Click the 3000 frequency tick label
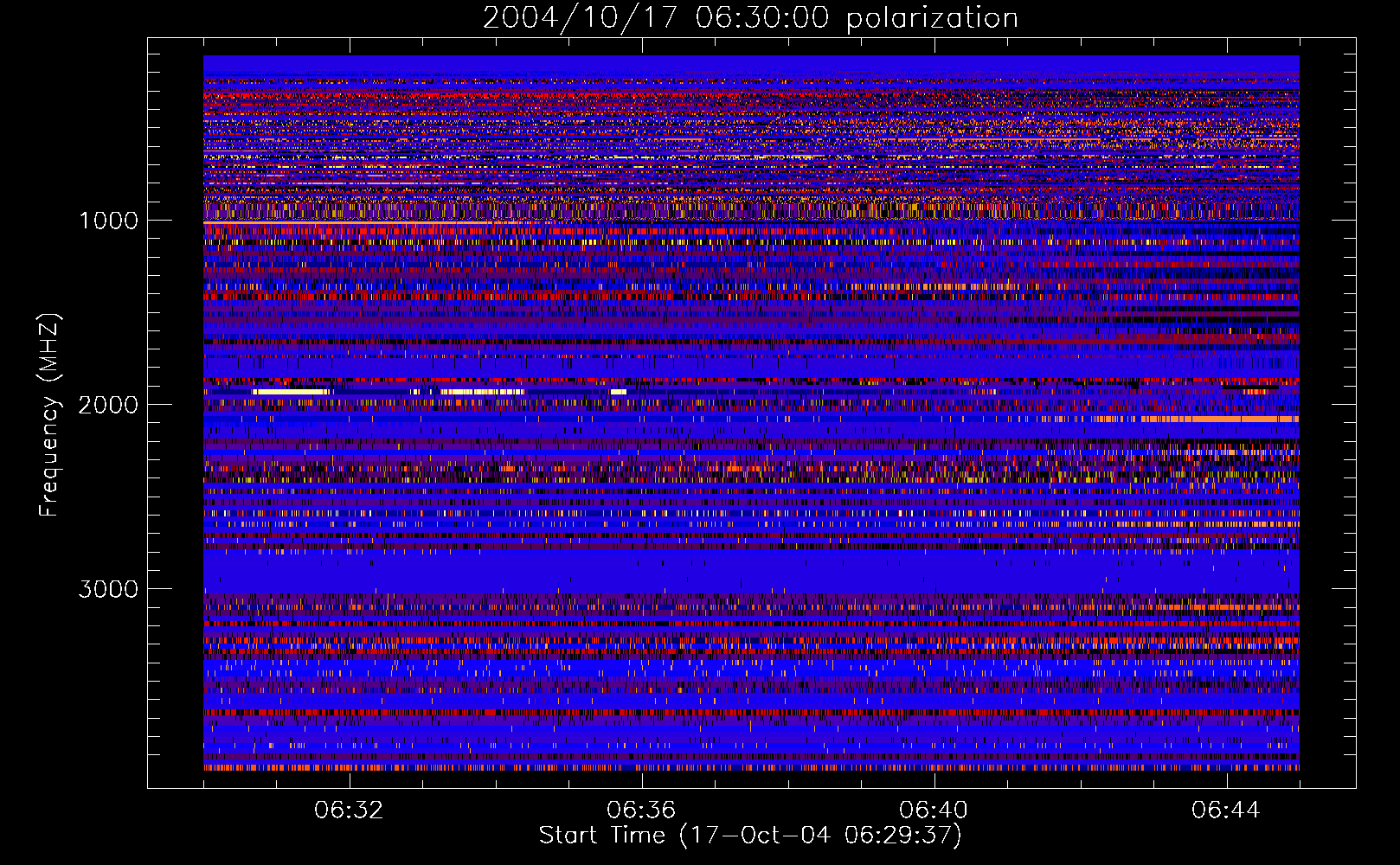This screenshot has height=865, width=1400. point(108,589)
